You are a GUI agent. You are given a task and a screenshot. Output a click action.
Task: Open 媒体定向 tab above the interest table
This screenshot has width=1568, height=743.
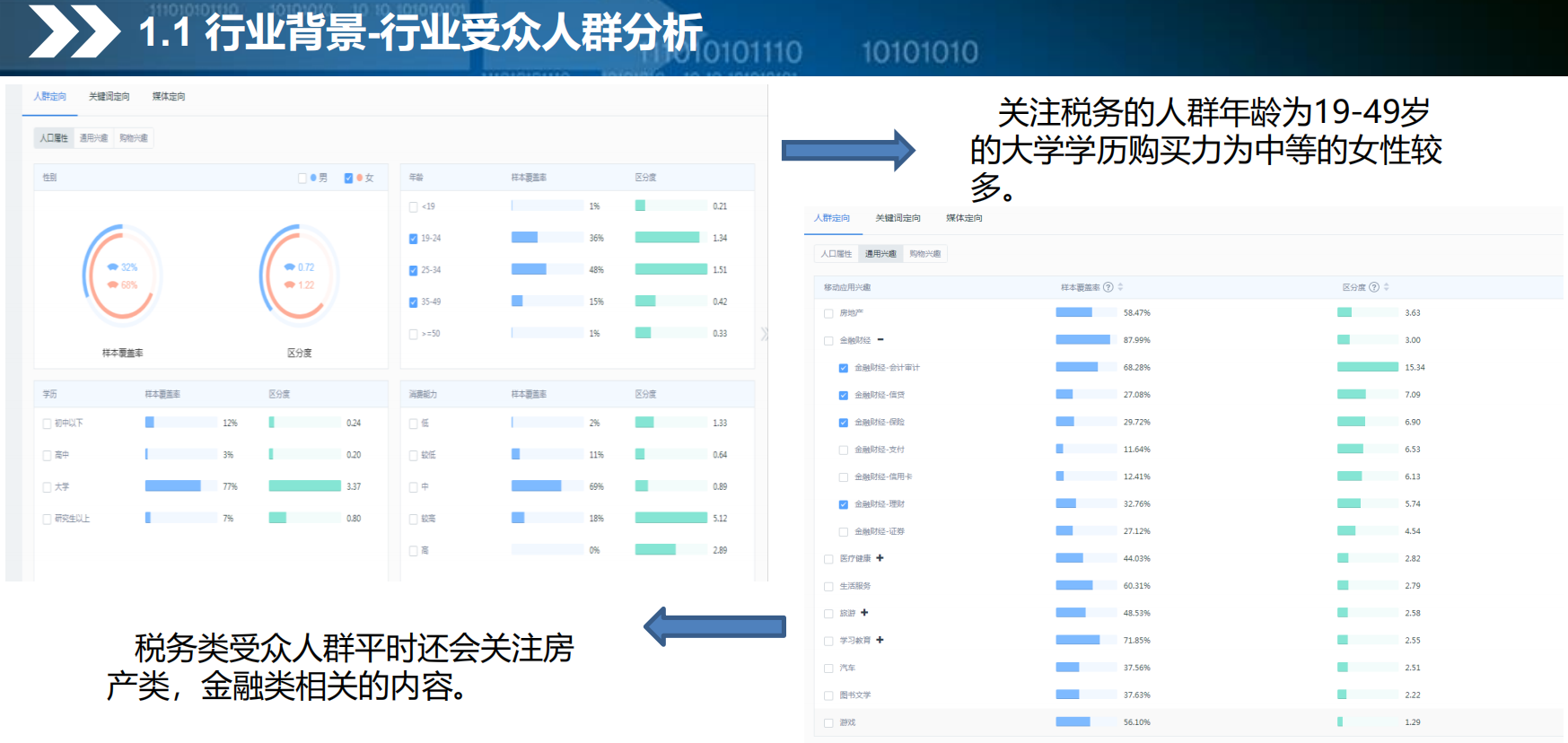tap(964, 218)
